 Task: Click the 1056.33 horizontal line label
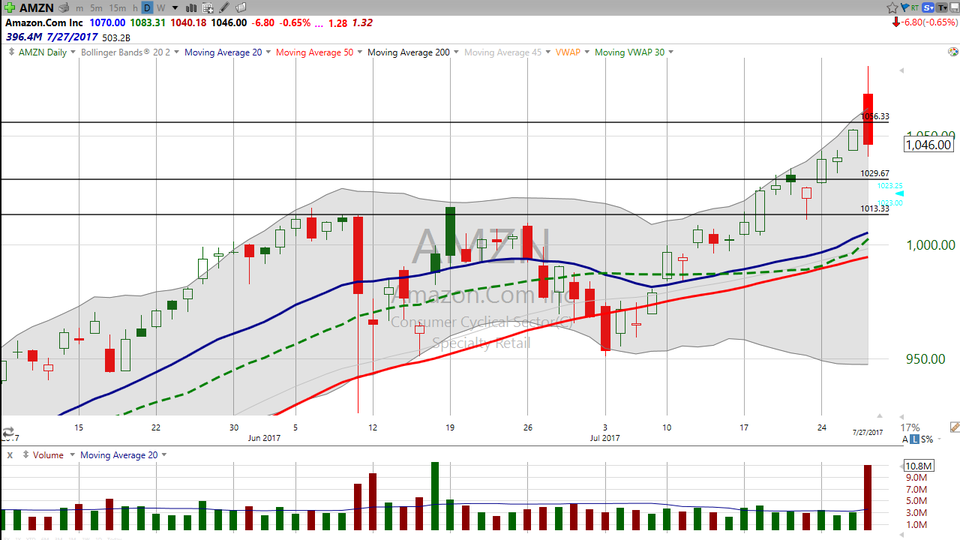pyautogui.click(x=875, y=116)
